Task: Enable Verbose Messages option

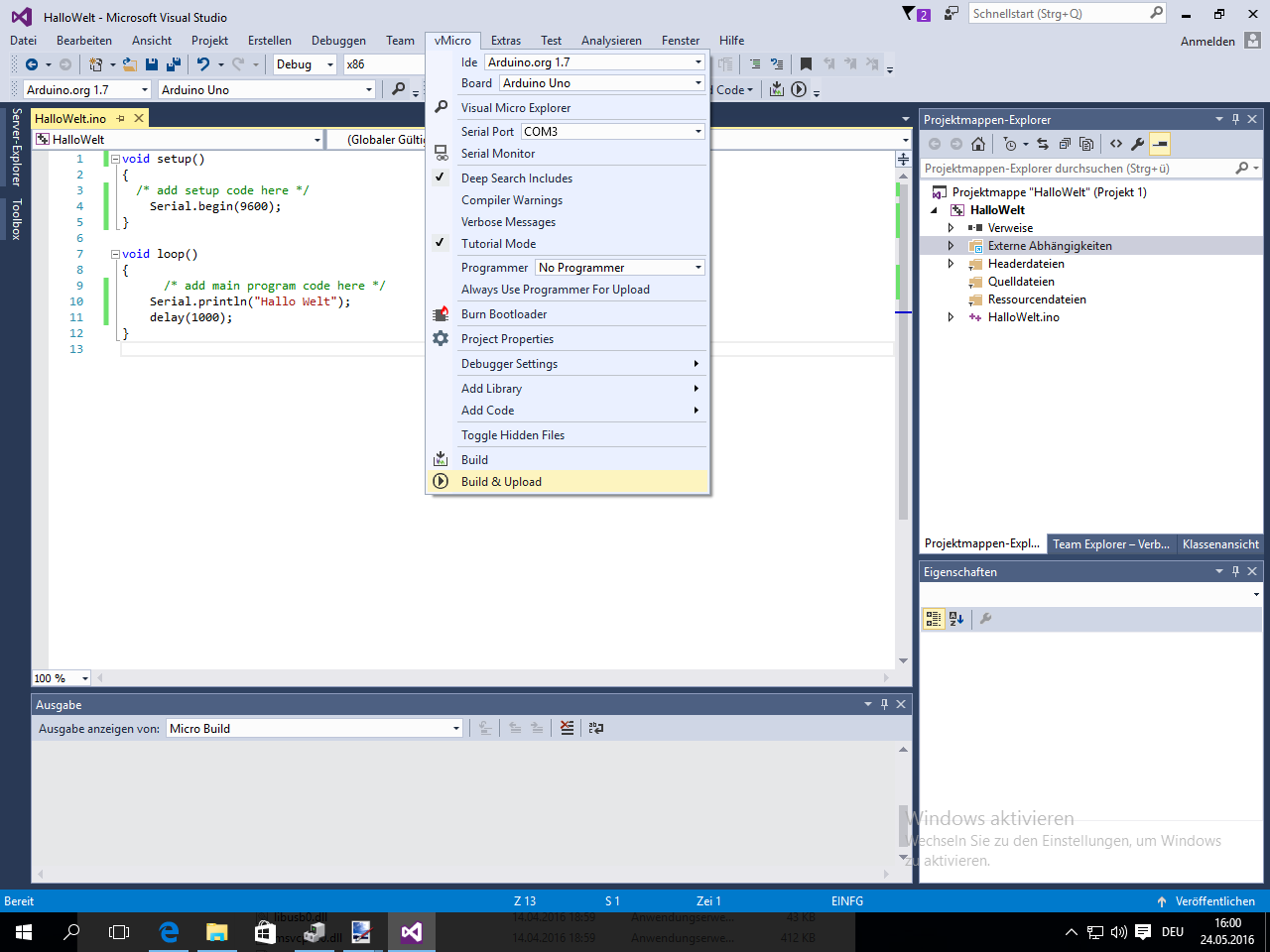Action: point(508,222)
